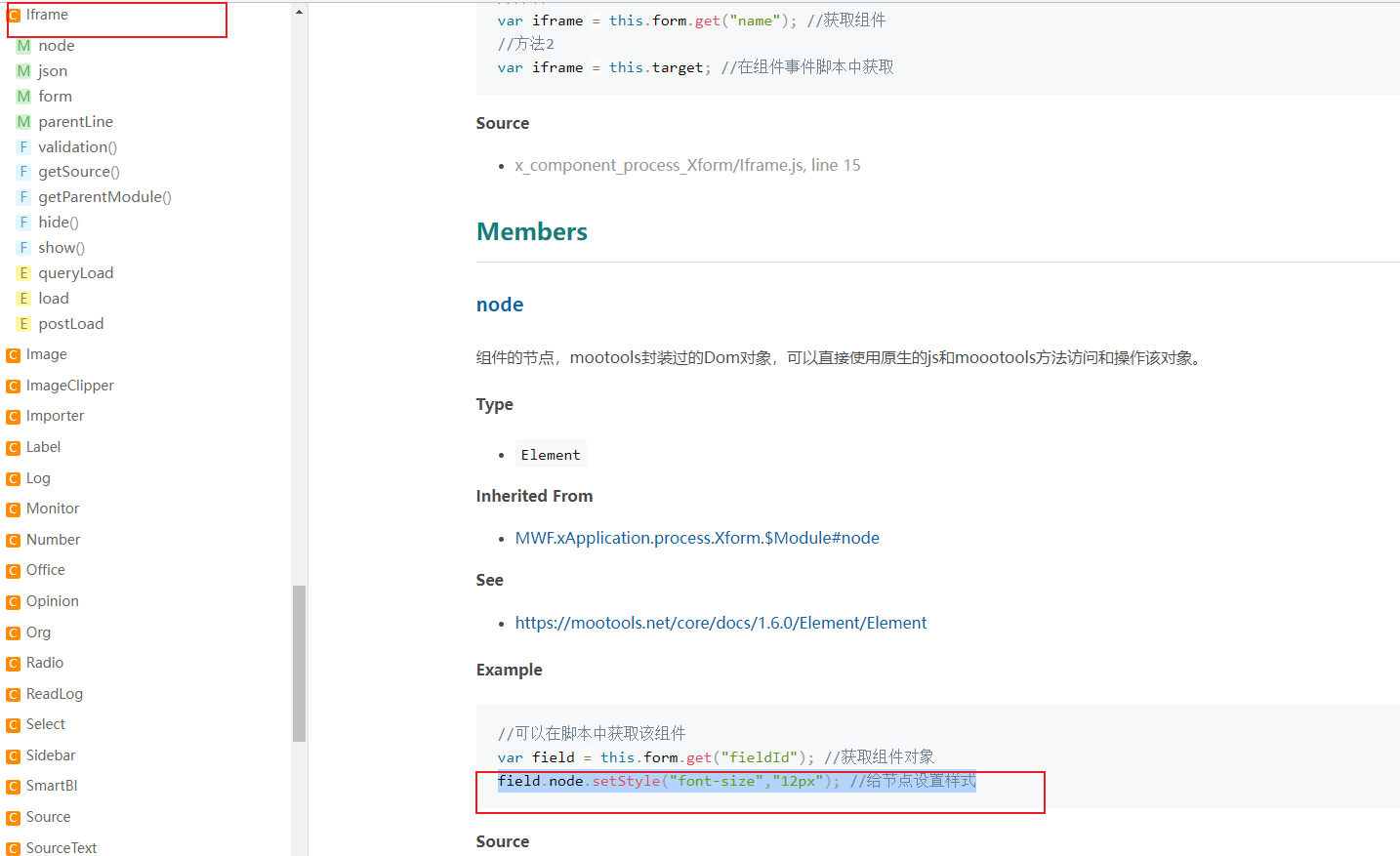
Task: Open the Opinion class page
Action: pyautogui.click(x=53, y=601)
